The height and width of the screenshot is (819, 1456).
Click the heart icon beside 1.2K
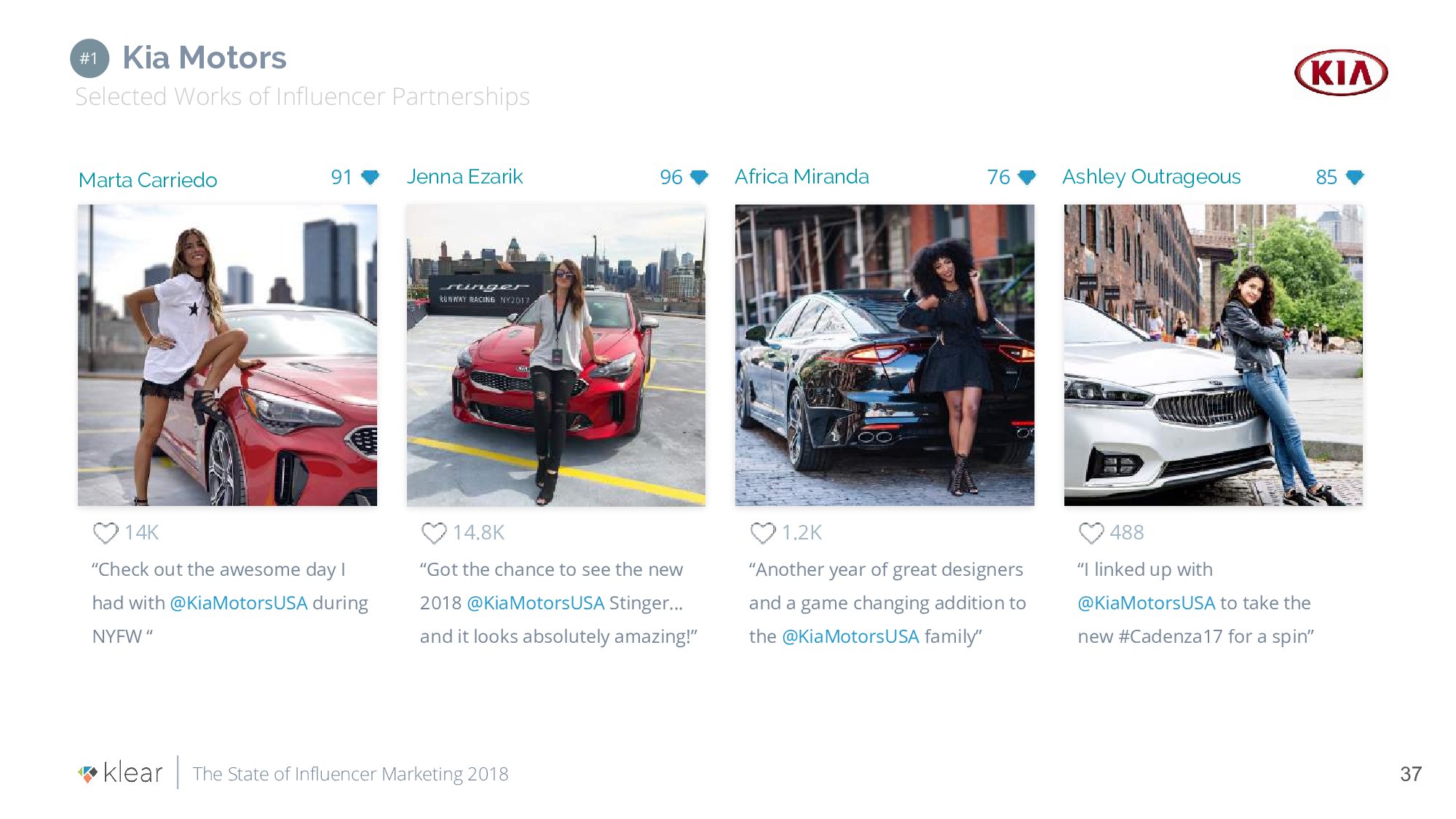pyautogui.click(x=763, y=533)
